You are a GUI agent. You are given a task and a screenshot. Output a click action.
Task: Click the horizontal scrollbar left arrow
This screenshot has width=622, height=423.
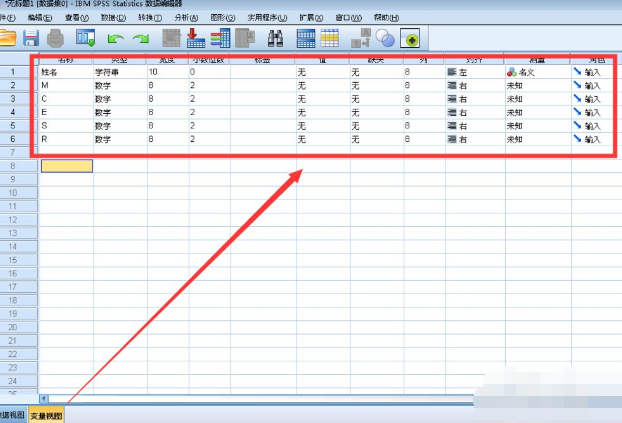tap(43, 397)
